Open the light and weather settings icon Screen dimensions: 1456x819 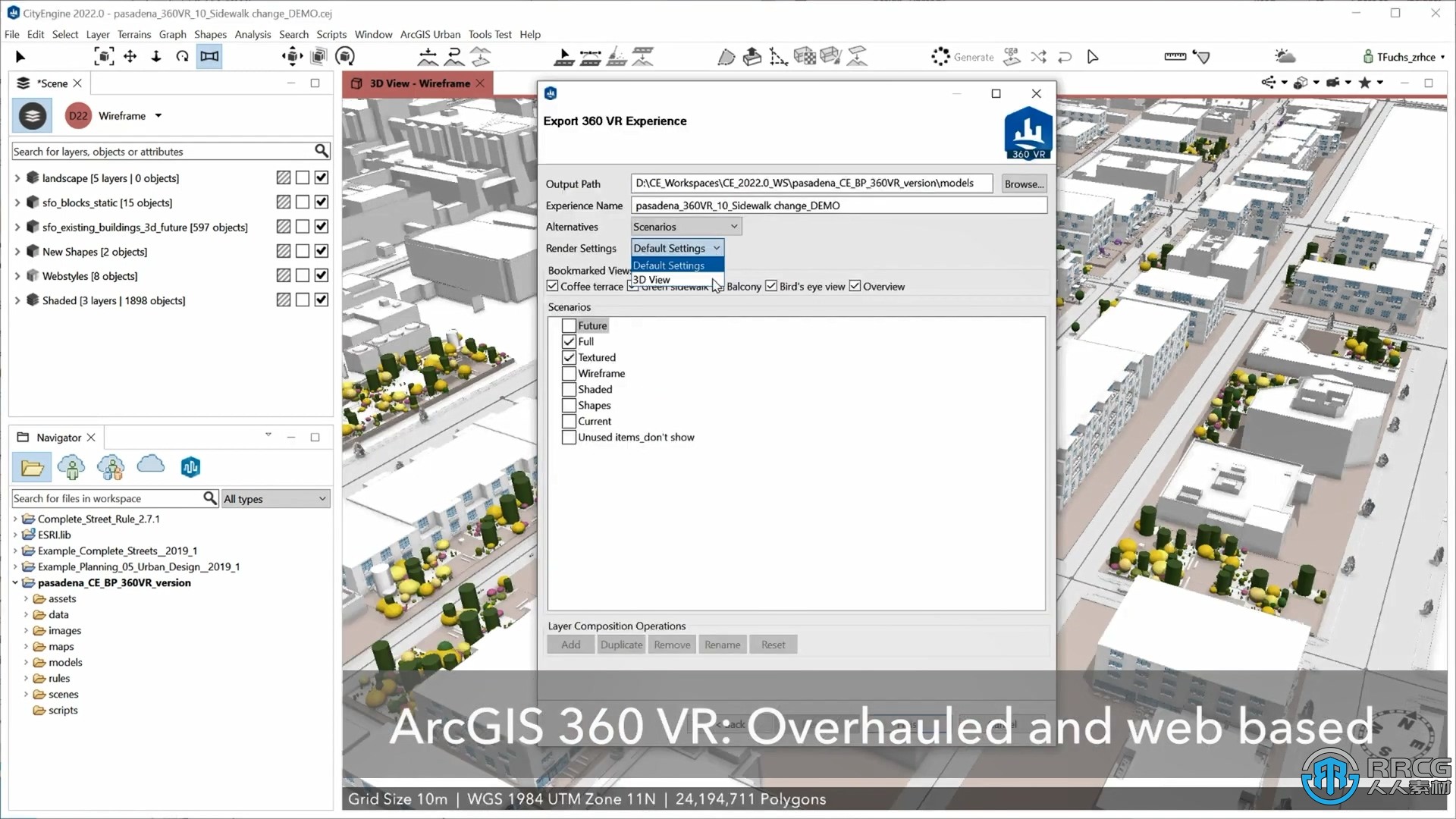pyautogui.click(x=1285, y=57)
